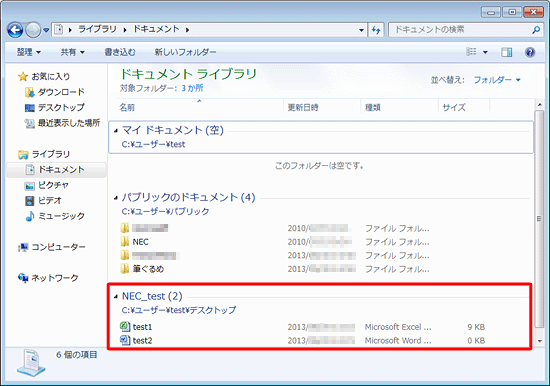Click the ドキュメント breadcrumb in address bar
Screen dimensions: 550x386
click(156, 29)
